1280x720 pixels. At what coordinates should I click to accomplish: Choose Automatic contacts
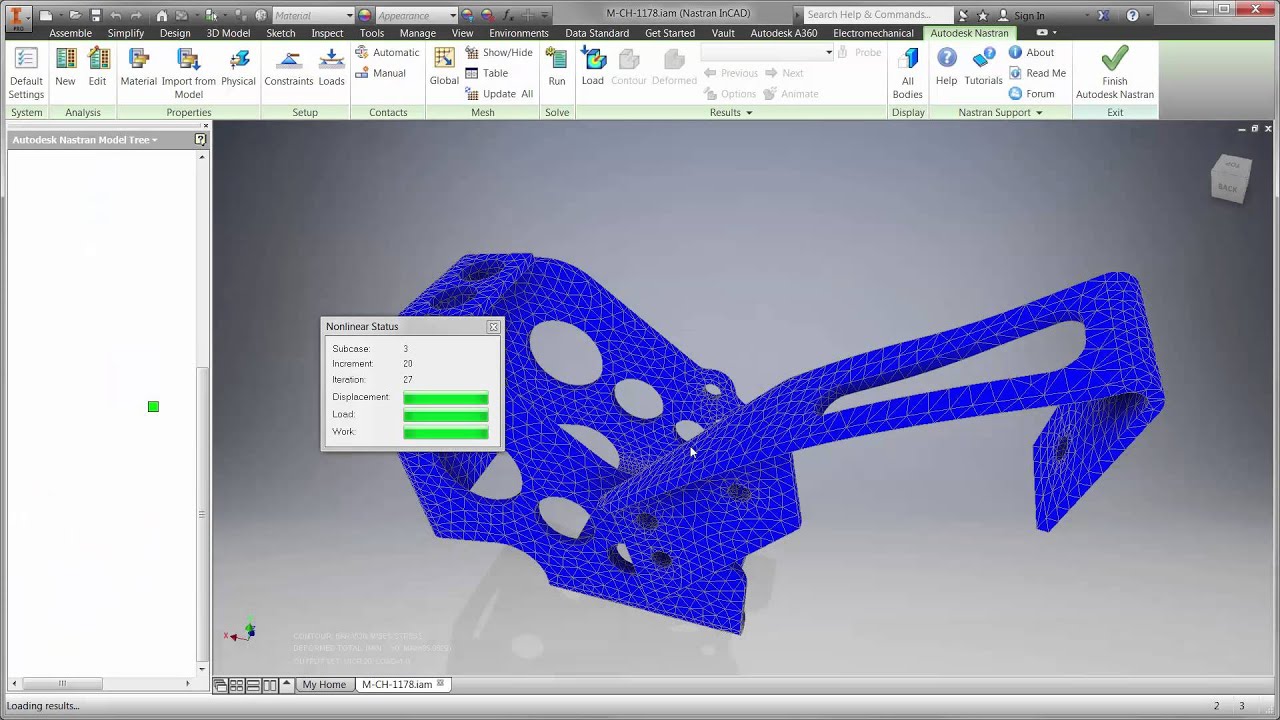[387, 52]
